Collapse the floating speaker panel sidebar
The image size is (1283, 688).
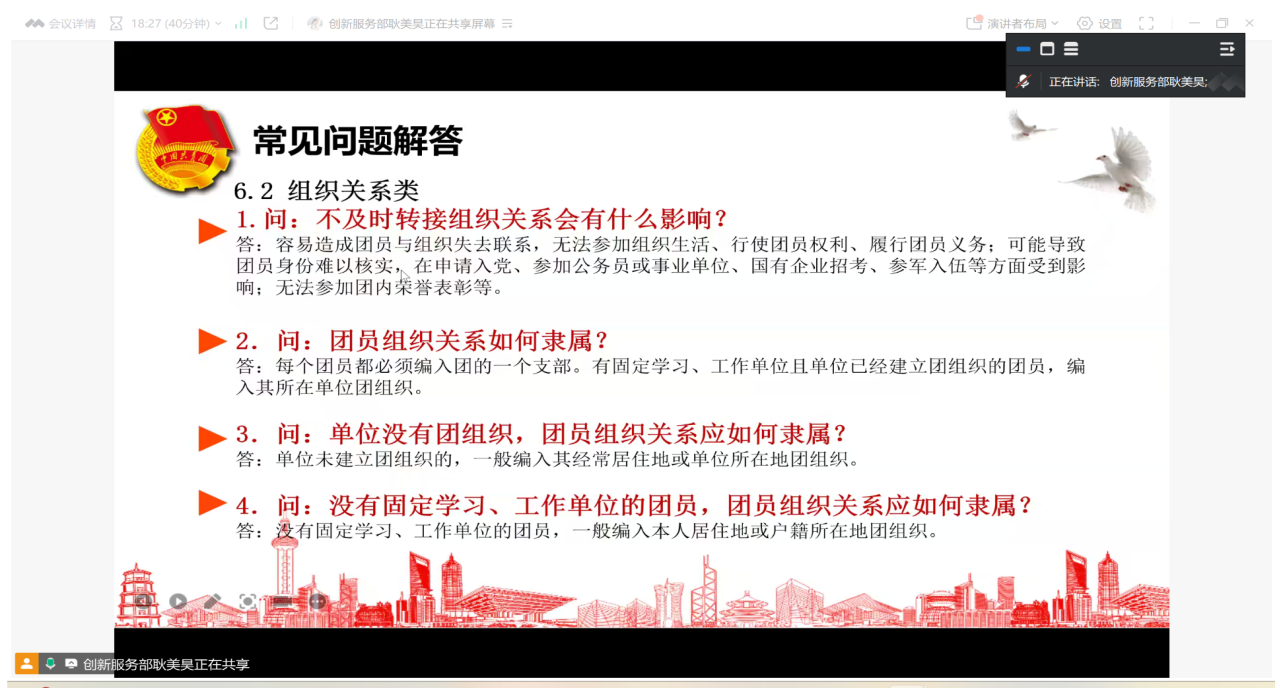point(1227,49)
